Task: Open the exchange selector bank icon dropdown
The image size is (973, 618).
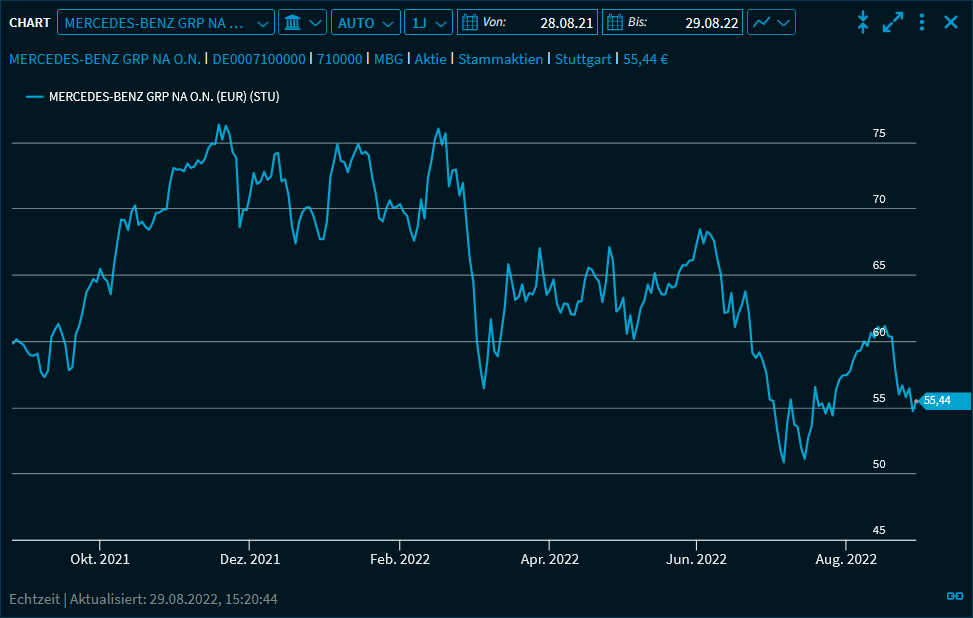Action: [x=301, y=22]
